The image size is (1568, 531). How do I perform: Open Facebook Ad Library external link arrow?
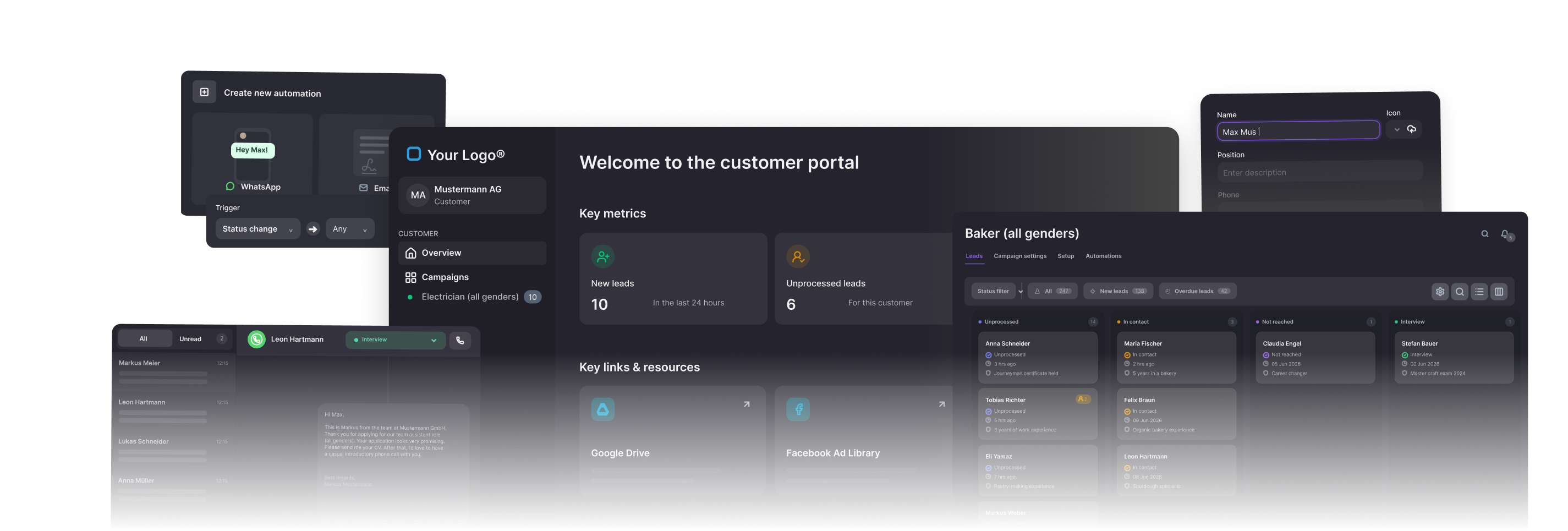coord(941,404)
